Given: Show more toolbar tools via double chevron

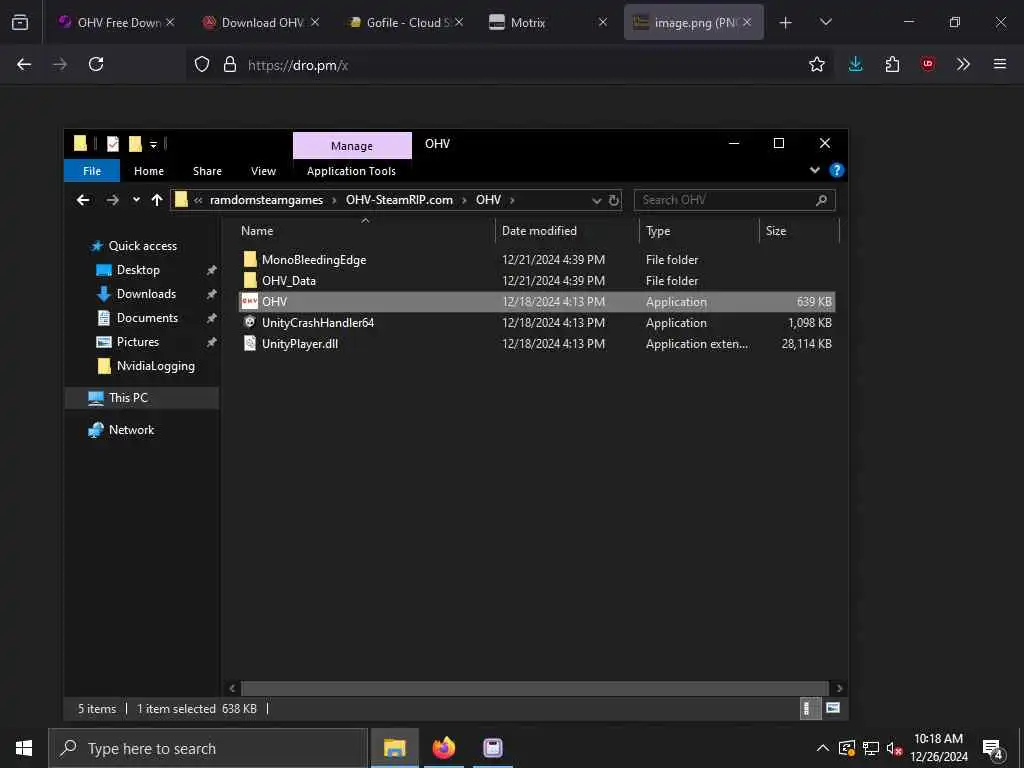Looking at the screenshot, I should (x=963, y=64).
